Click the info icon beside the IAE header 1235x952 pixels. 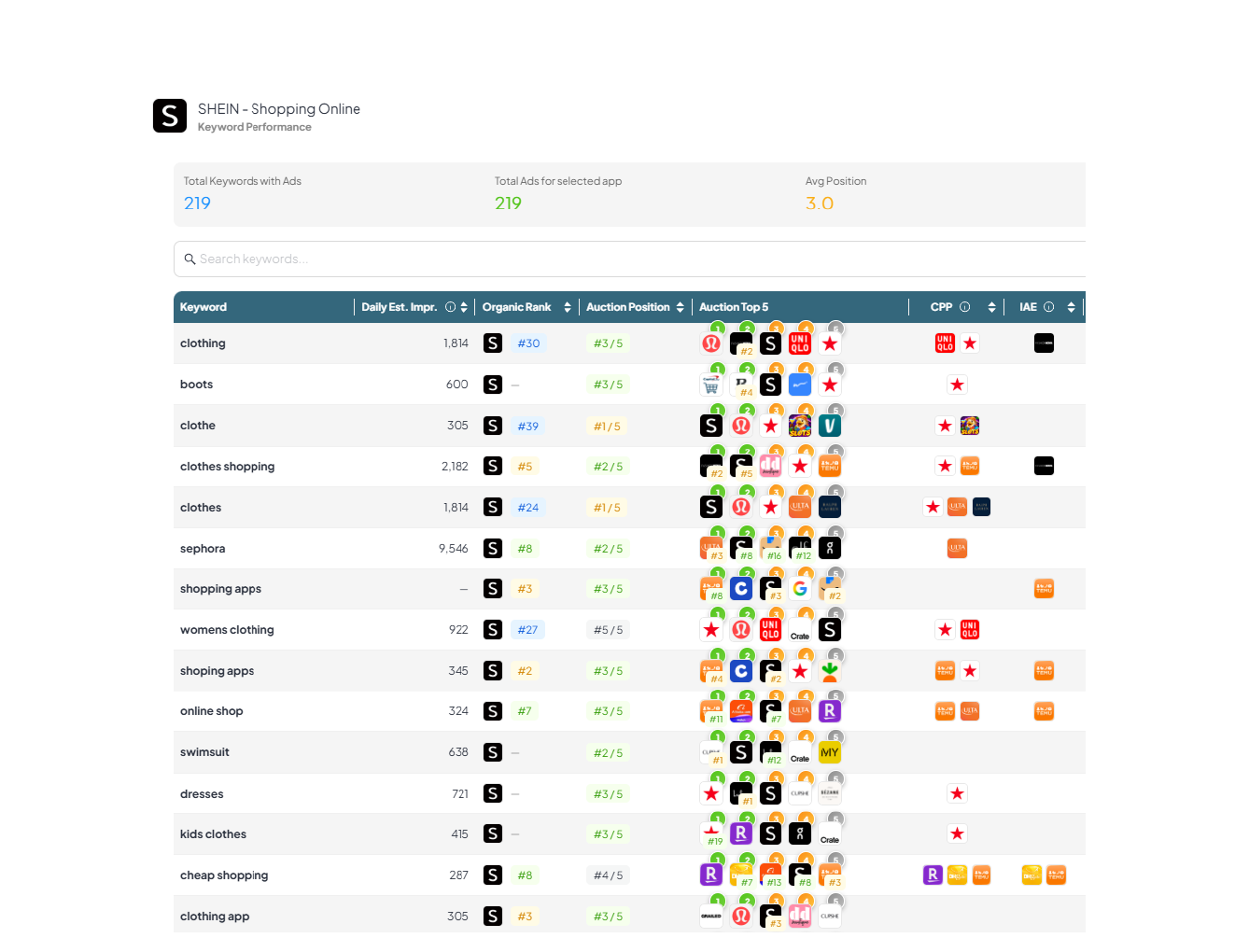pos(1049,307)
